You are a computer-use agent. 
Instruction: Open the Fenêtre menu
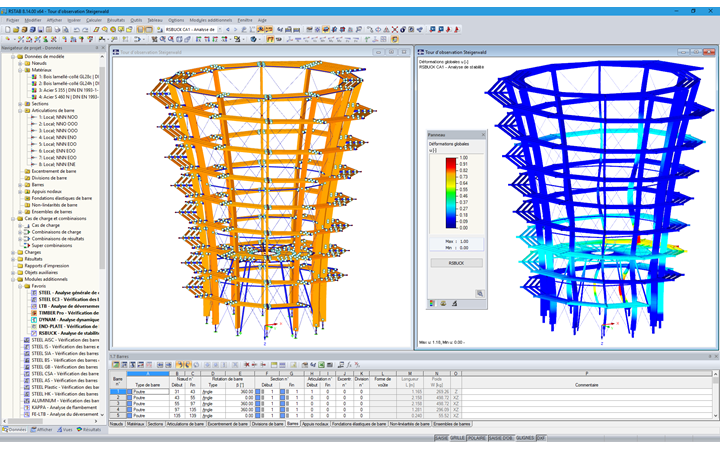tap(245, 20)
